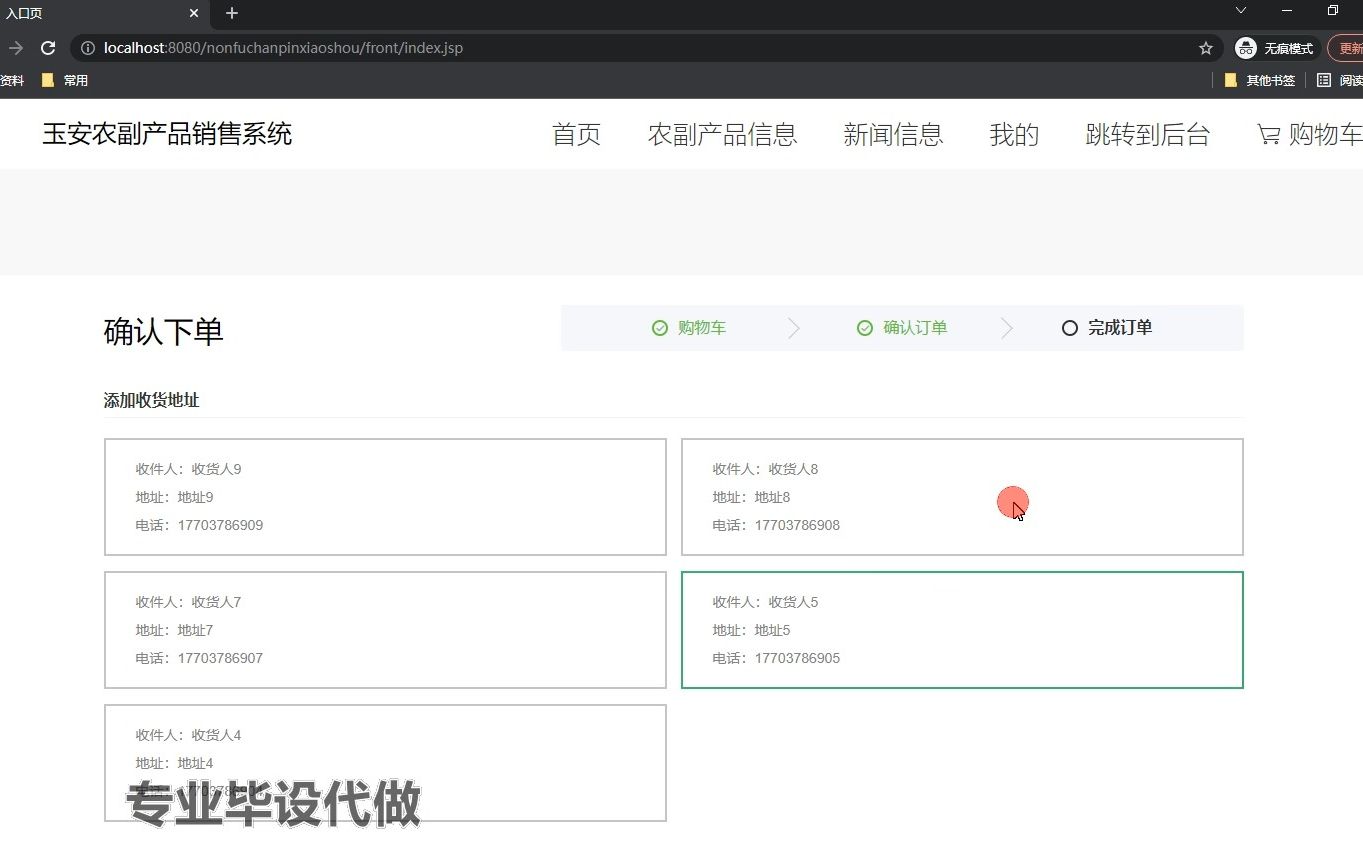Click phone number 17703786907
The width and height of the screenshot is (1363, 852).
click(x=220, y=658)
